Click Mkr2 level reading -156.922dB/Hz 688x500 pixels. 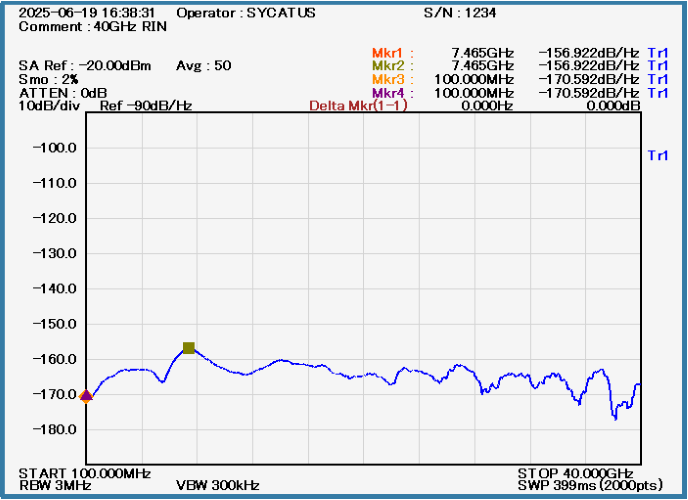click(588, 66)
